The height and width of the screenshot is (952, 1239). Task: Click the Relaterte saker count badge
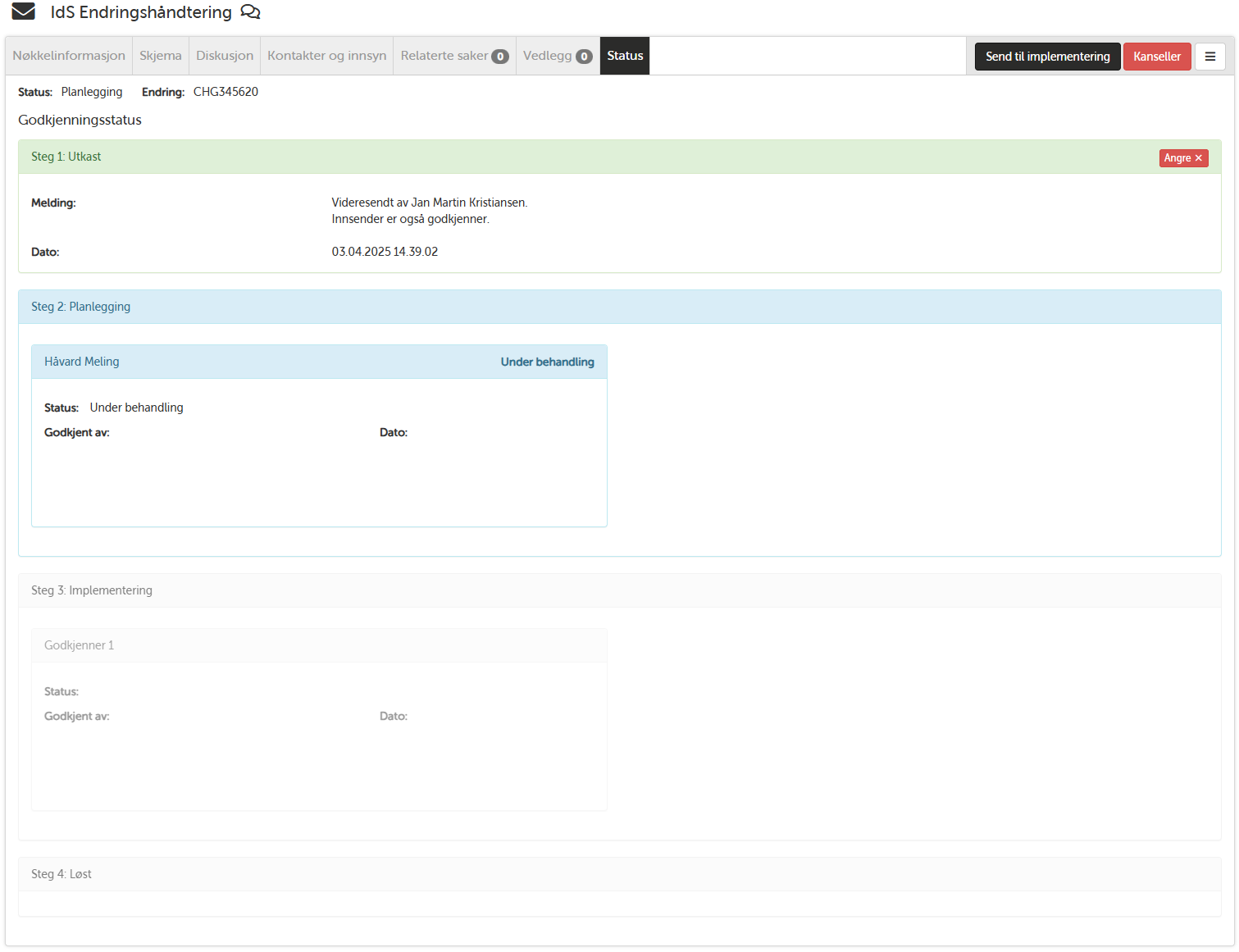pyautogui.click(x=499, y=57)
